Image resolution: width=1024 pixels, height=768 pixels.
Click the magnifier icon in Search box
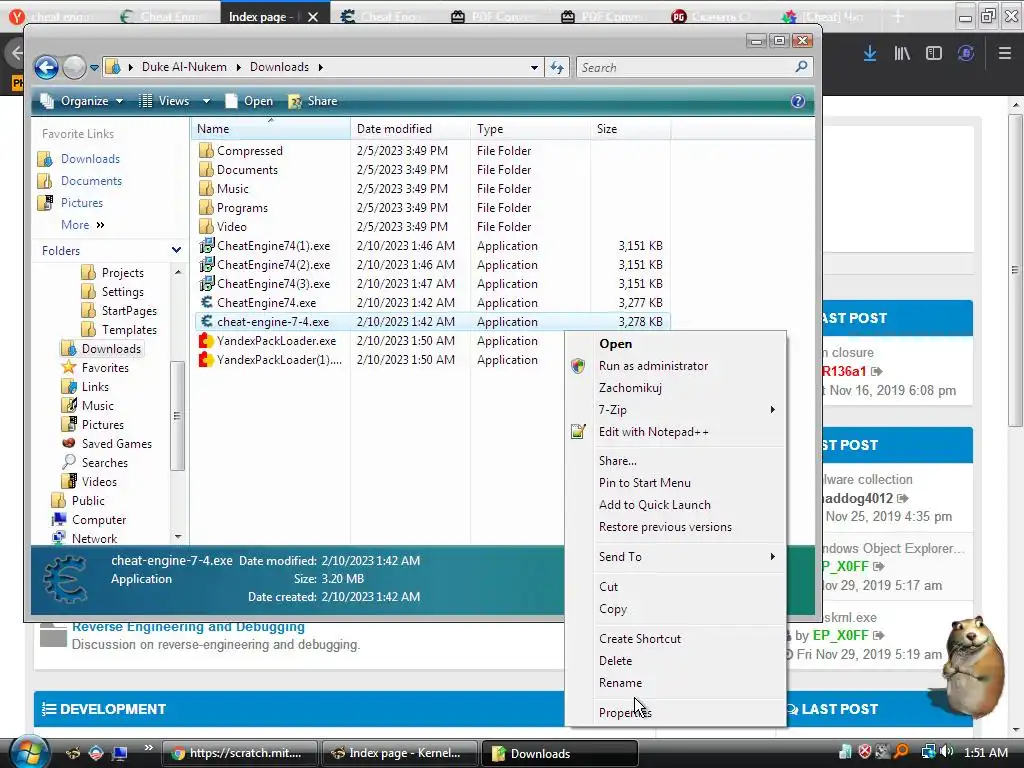801,67
